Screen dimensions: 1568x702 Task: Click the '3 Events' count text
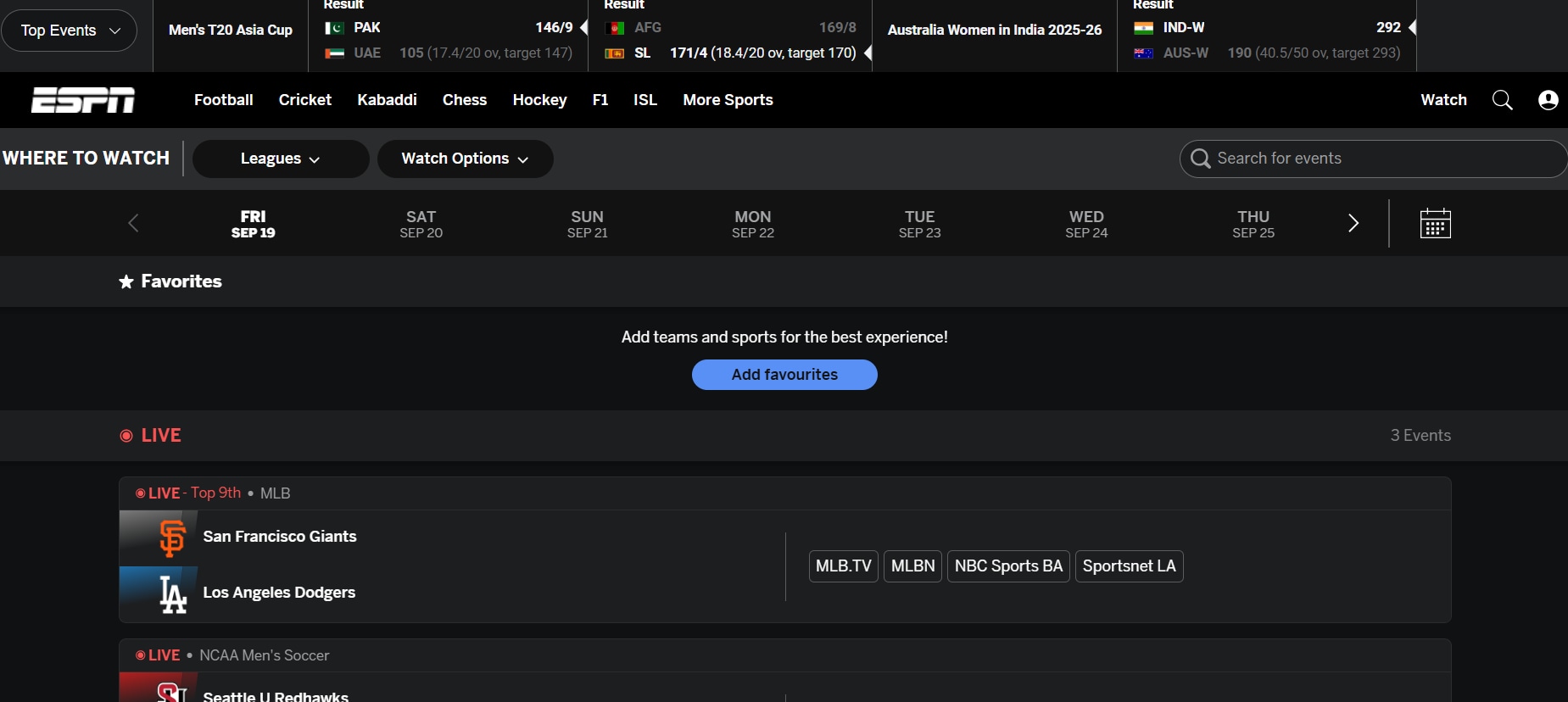[x=1420, y=436]
